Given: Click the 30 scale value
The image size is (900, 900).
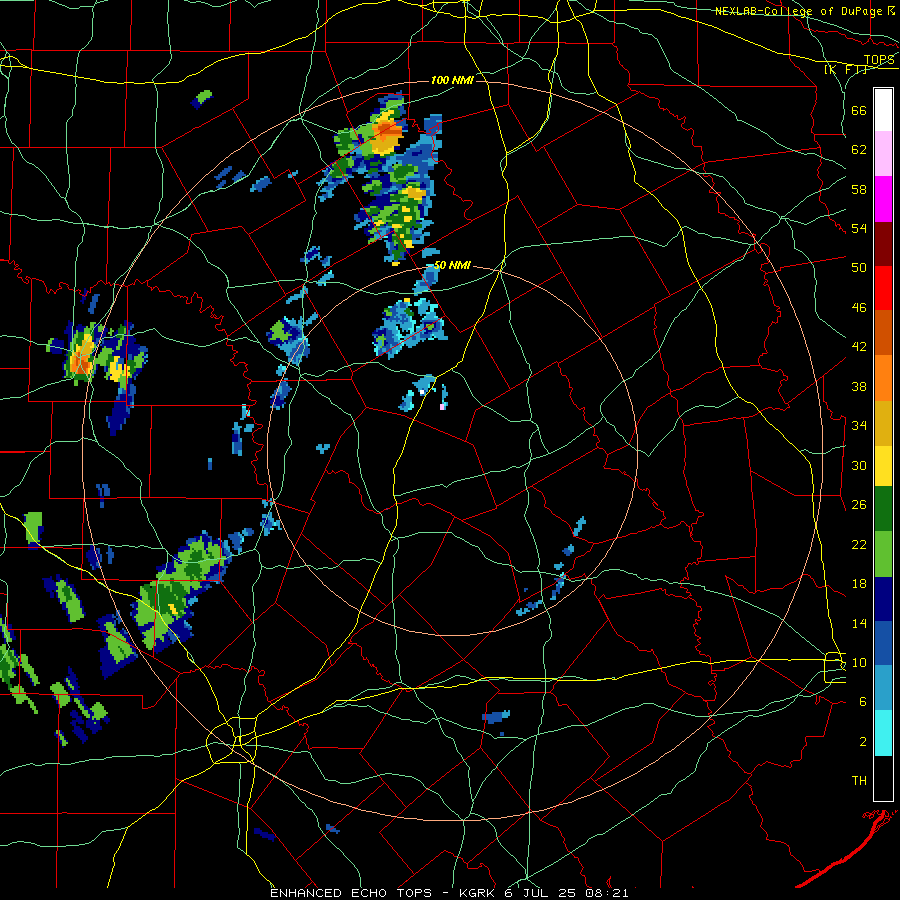Looking at the screenshot, I should (859, 465).
